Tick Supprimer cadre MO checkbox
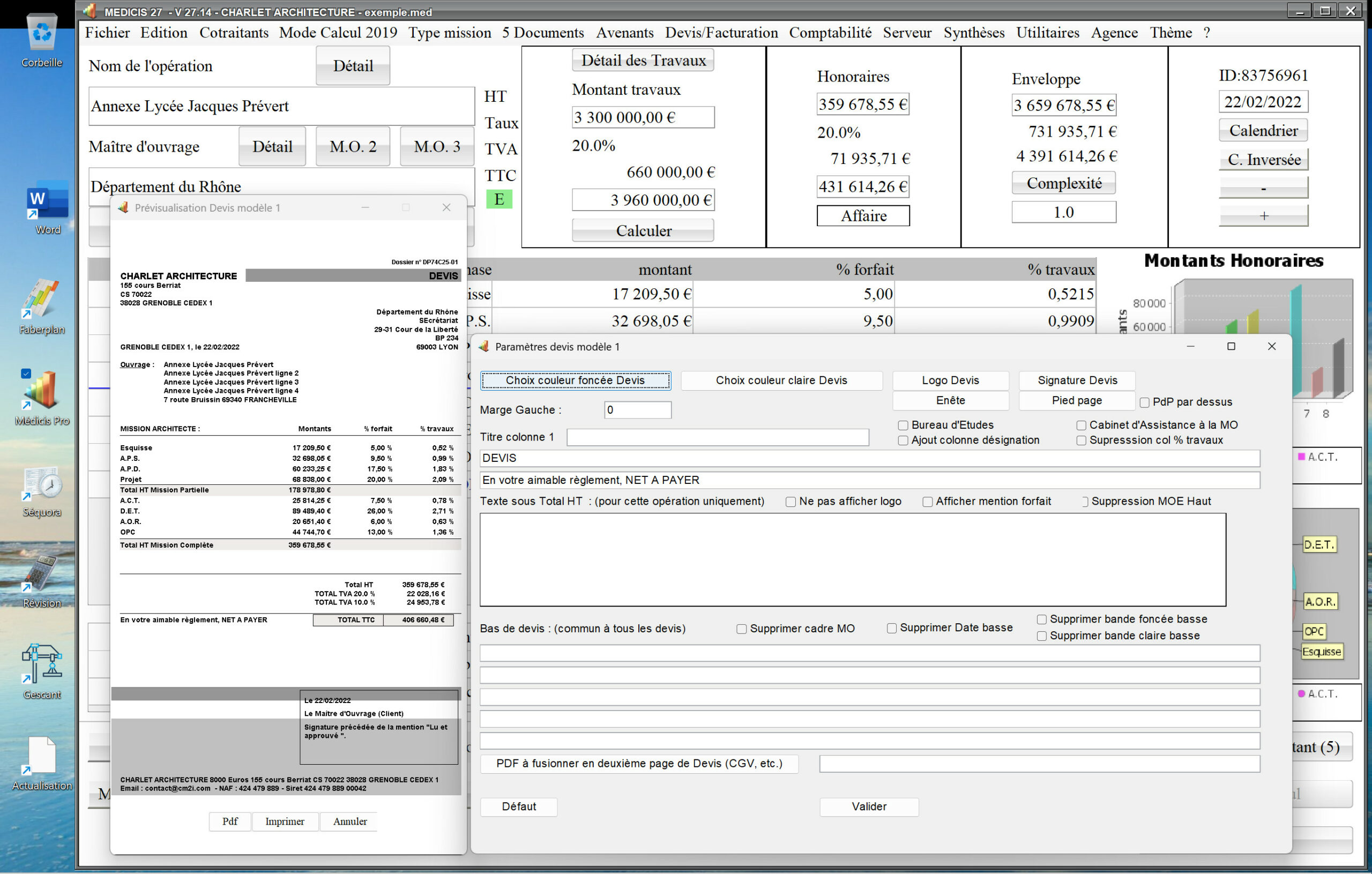The height and width of the screenshot is (874, 1372). [x=741, y=629]
